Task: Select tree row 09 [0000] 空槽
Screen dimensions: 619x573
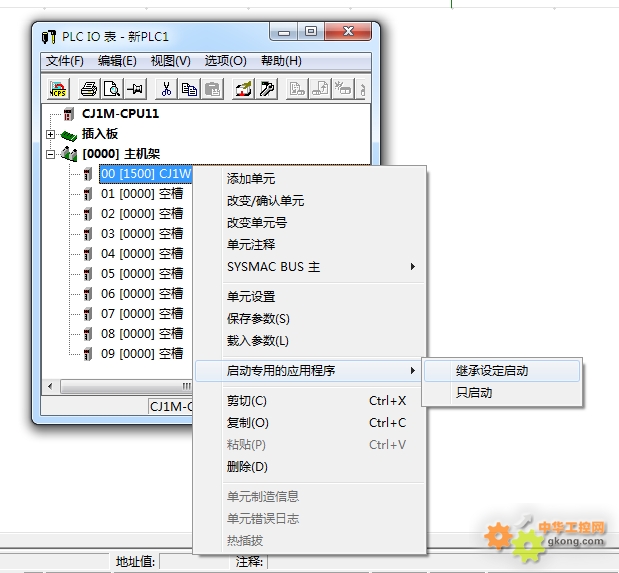Action: click(142, 354)
